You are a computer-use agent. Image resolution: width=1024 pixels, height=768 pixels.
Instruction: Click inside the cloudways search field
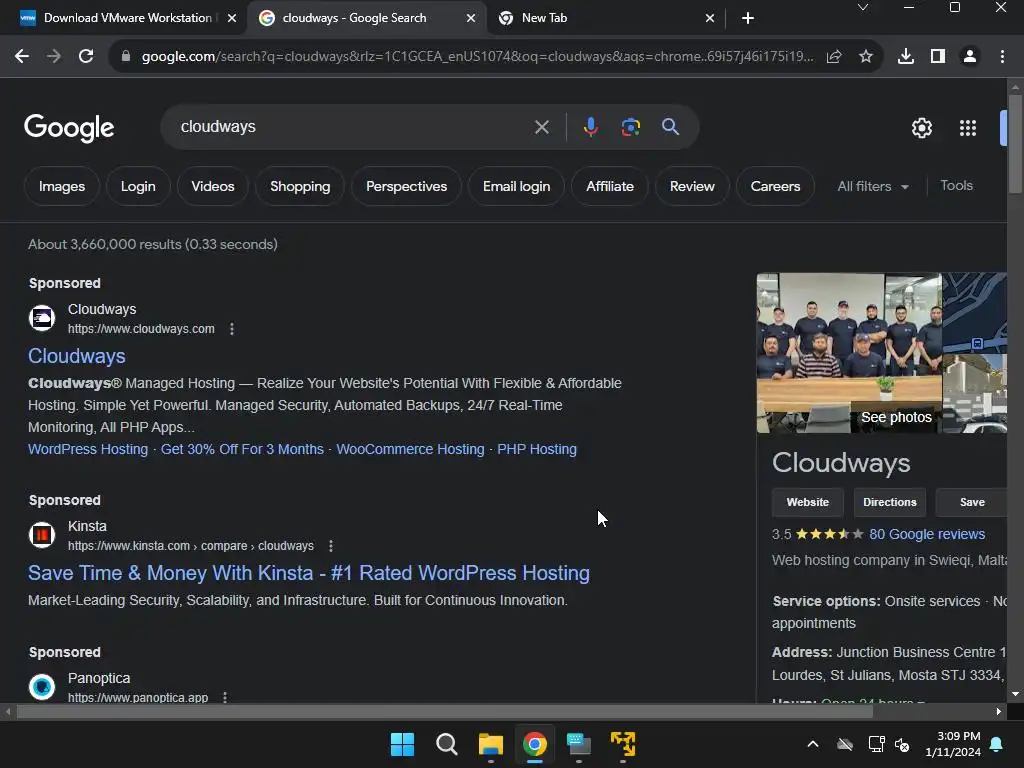(353, 127)
